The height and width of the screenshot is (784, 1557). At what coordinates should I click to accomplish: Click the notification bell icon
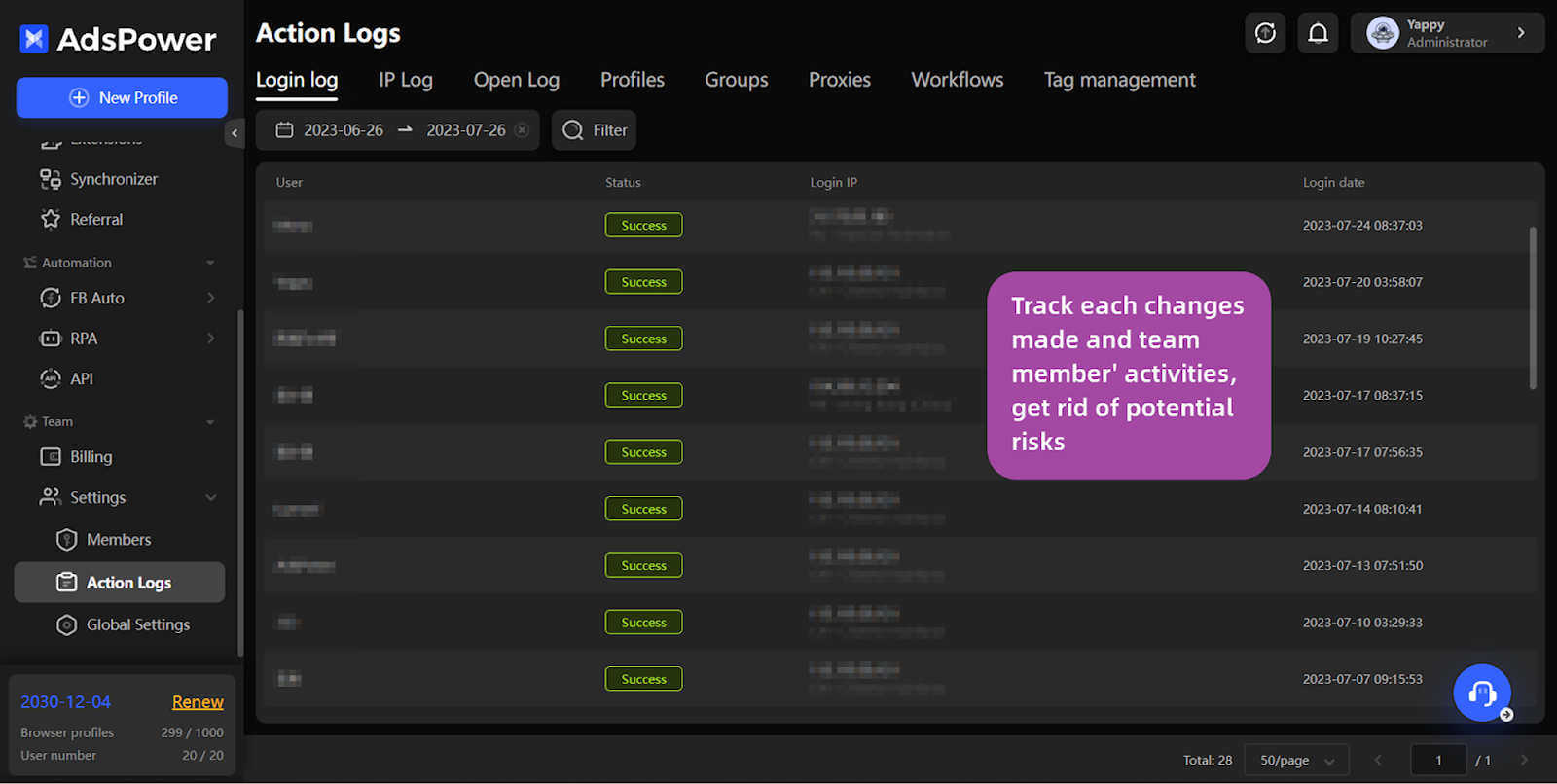(x=1318, y=33)
